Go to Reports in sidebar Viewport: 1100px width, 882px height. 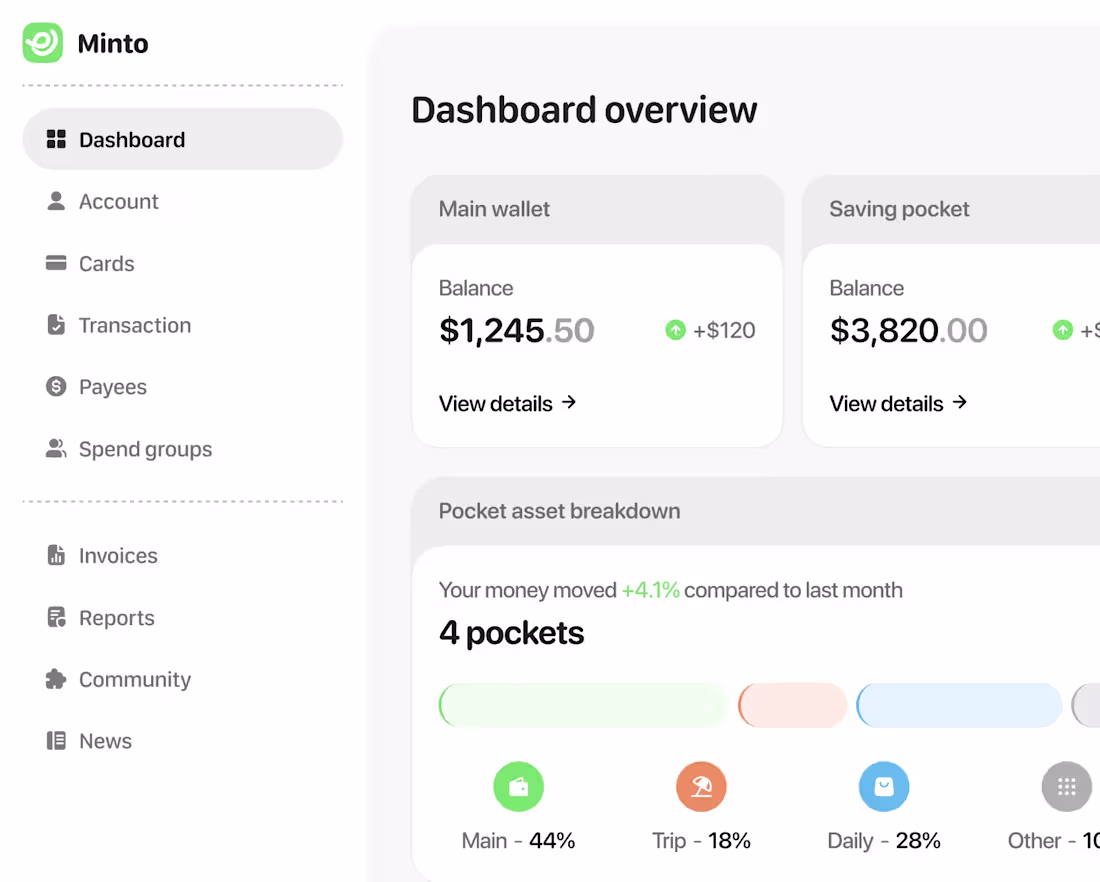click(x=182, y=617)
